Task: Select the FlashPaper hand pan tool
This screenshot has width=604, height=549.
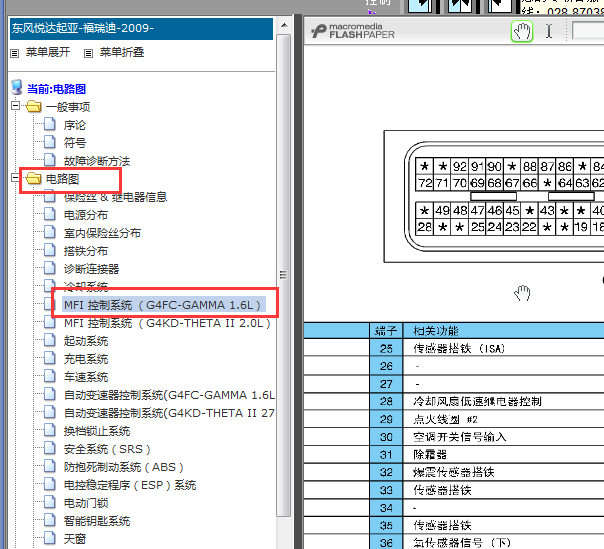Action: pos(522,32)
